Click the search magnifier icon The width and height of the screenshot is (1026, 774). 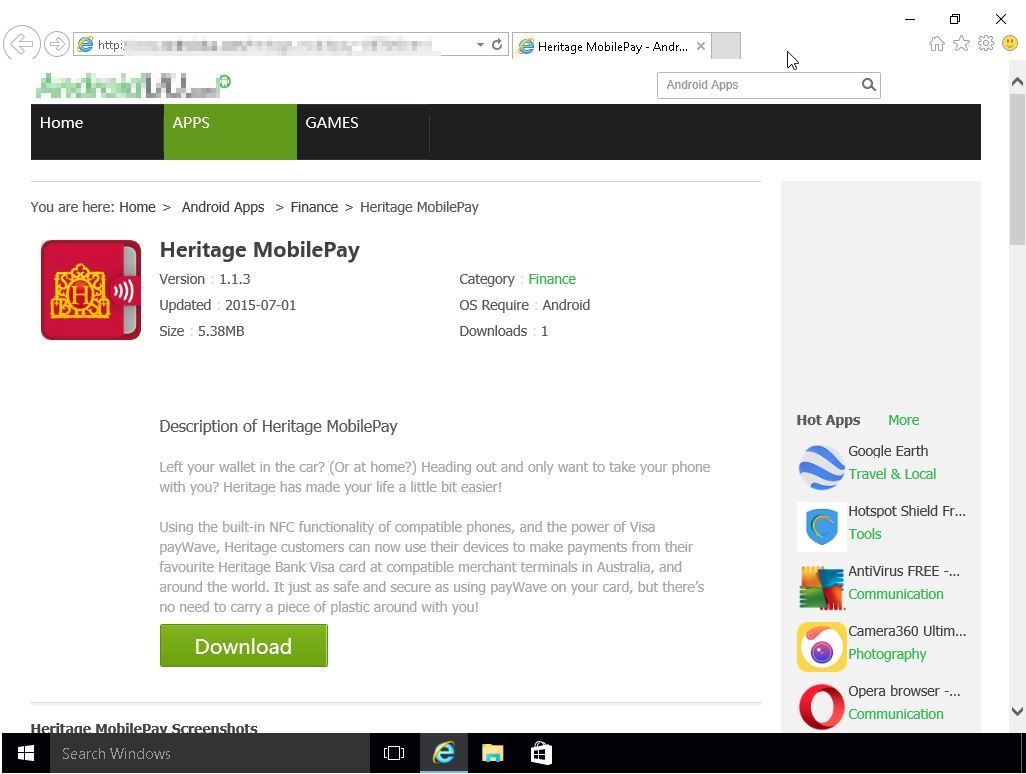coord(868,85)
